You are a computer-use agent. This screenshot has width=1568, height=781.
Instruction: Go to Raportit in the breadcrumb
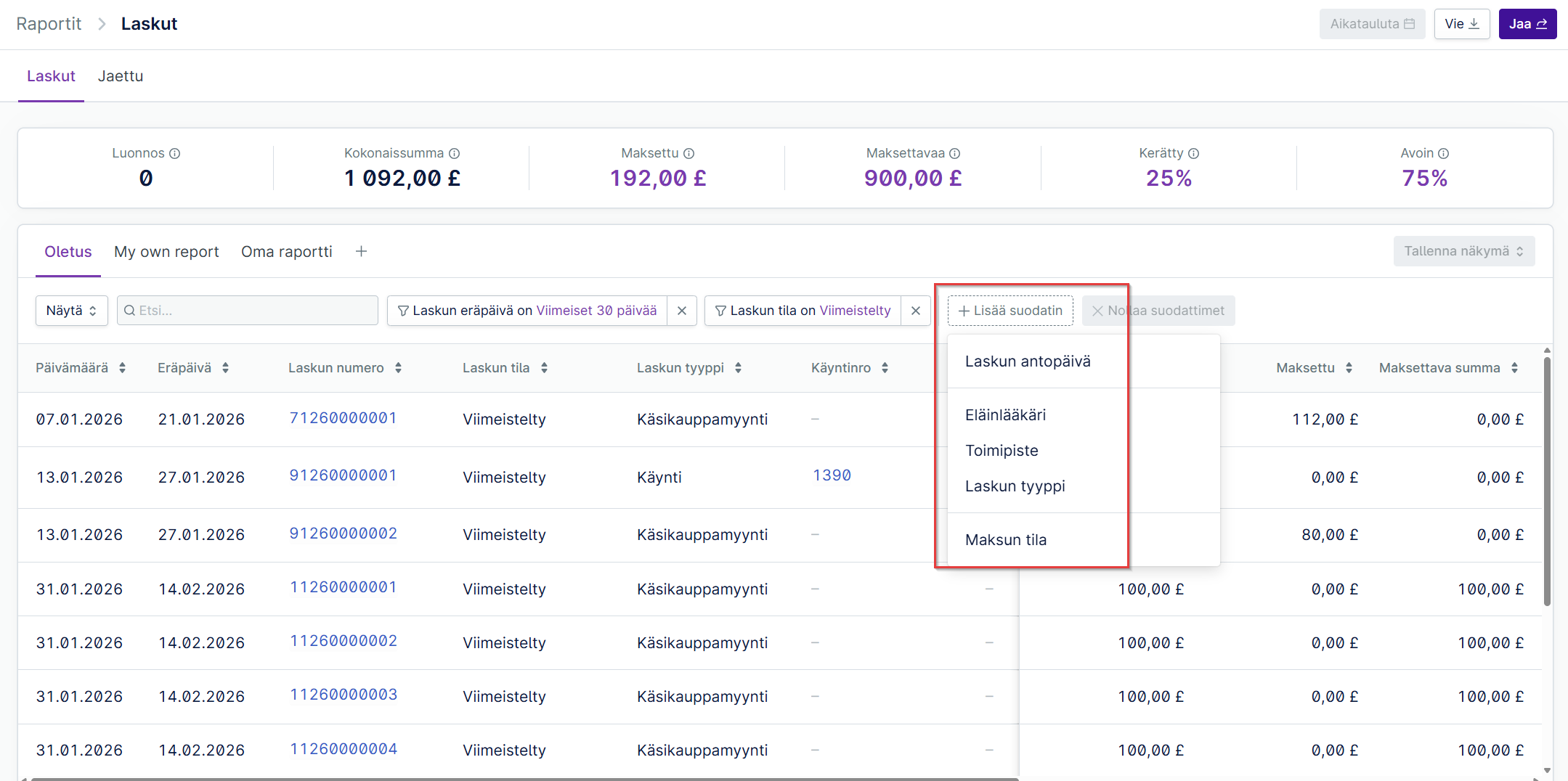tap(49, 24)
